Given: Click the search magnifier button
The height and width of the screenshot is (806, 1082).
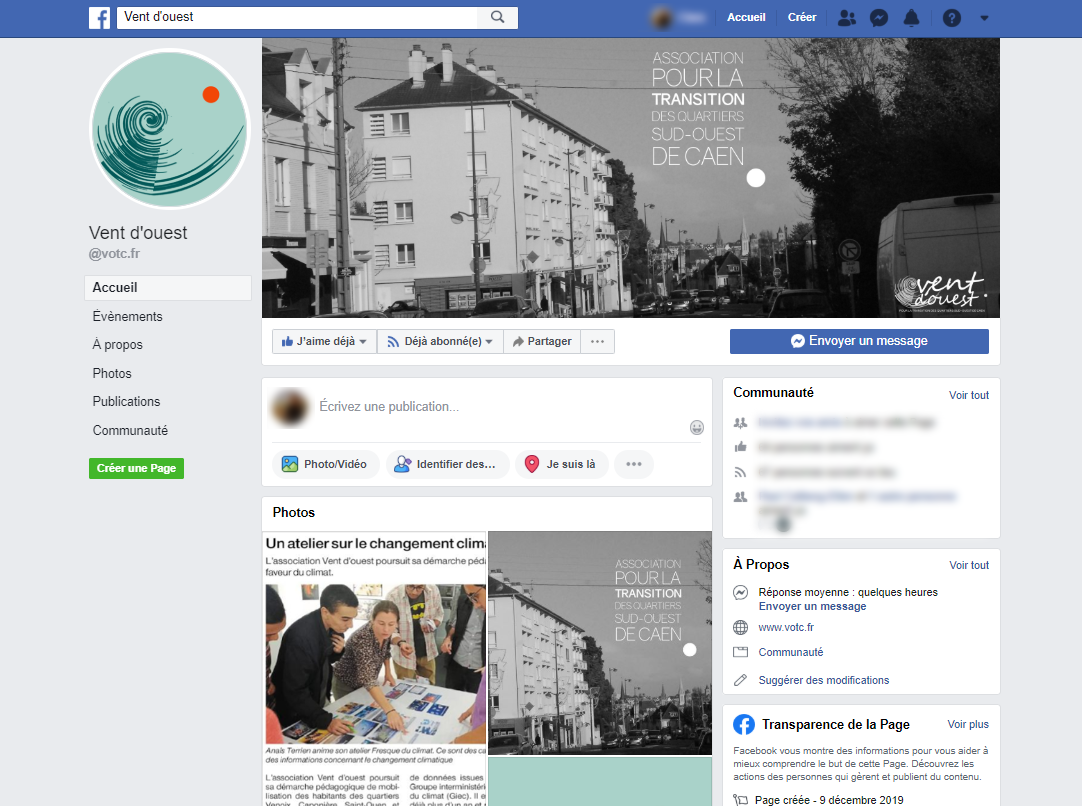Looking at the screenshot, I should 497,17.
